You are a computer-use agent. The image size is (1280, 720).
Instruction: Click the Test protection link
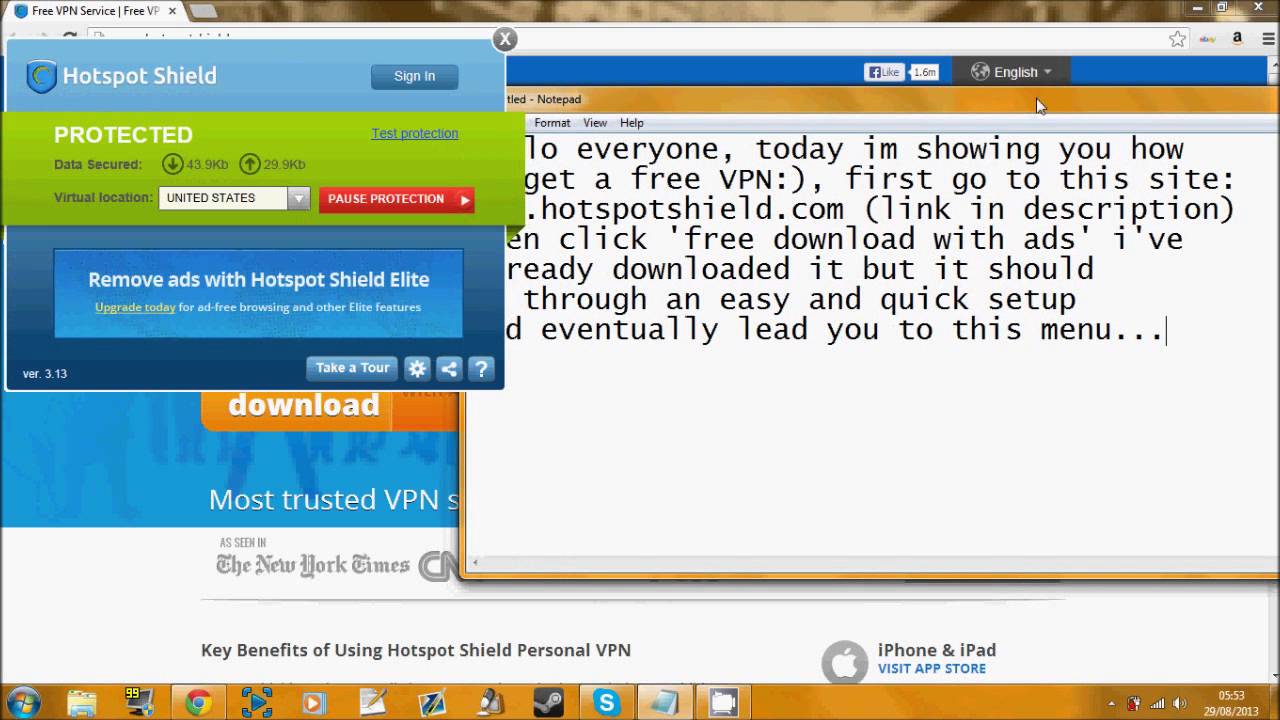click(x=415, y=133)
